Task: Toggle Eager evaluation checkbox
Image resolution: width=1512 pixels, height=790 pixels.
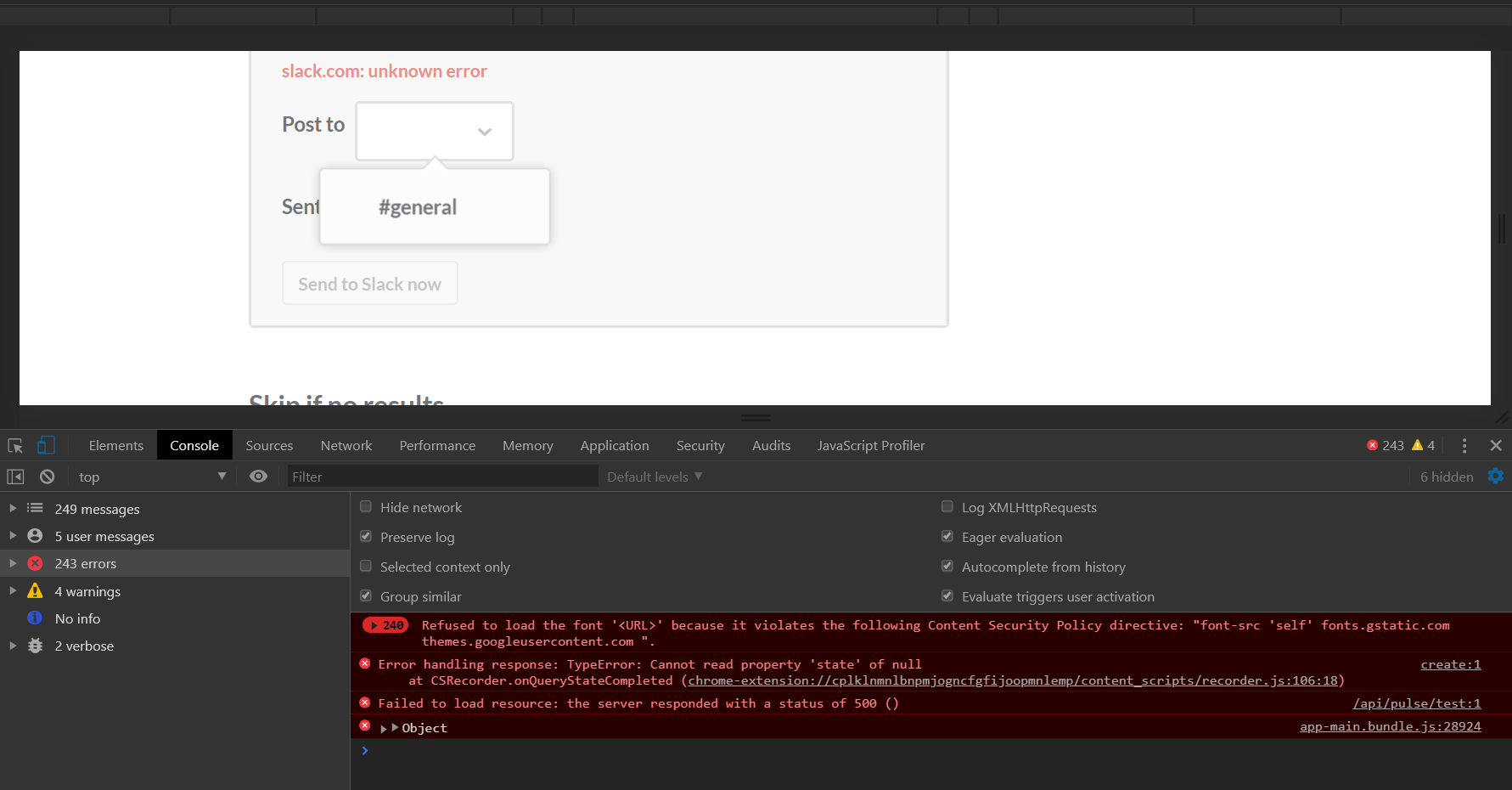Action: tap(947, 536)
